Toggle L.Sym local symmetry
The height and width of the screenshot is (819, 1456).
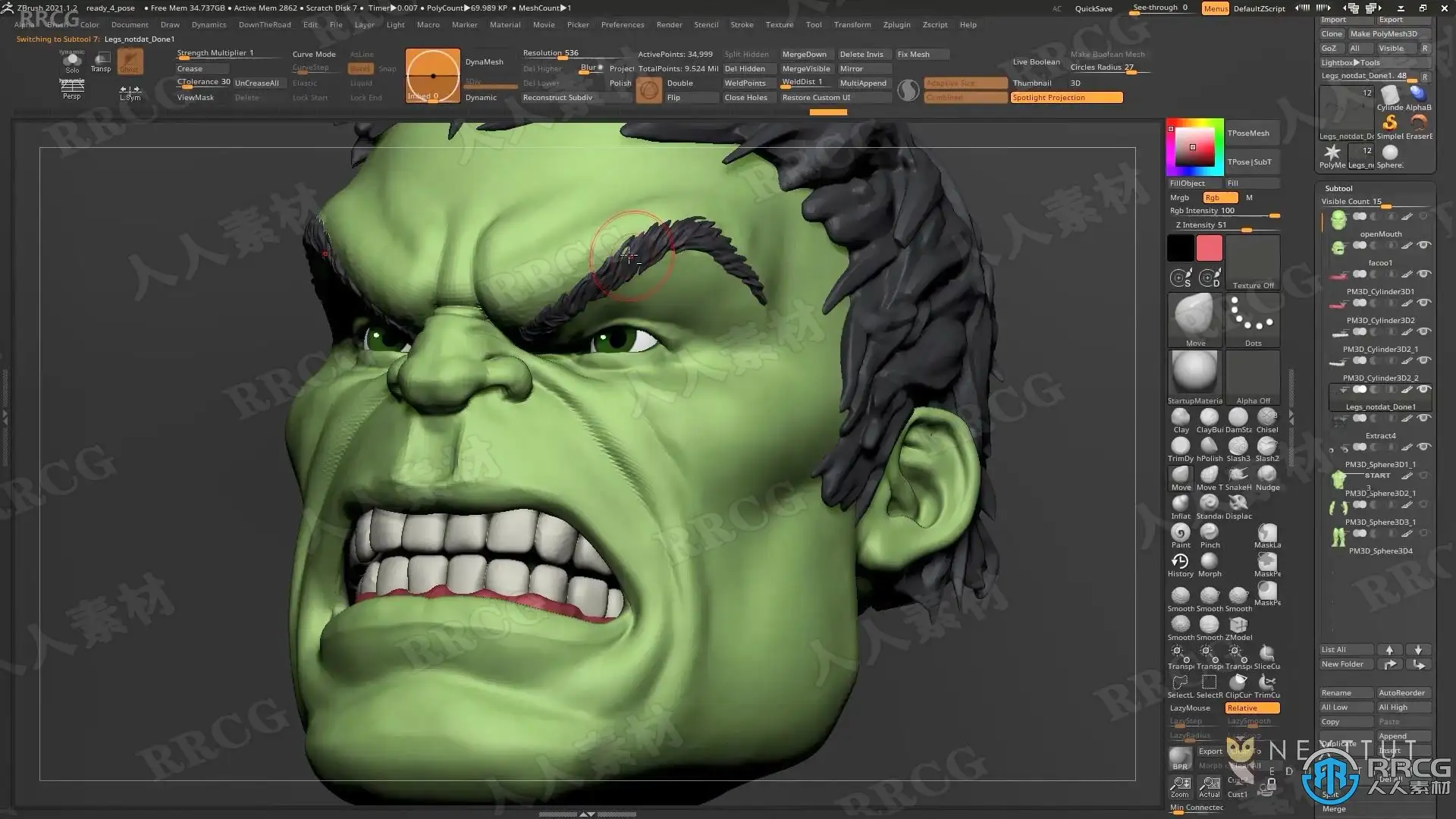pyautogui.click(x=130, y=93)
